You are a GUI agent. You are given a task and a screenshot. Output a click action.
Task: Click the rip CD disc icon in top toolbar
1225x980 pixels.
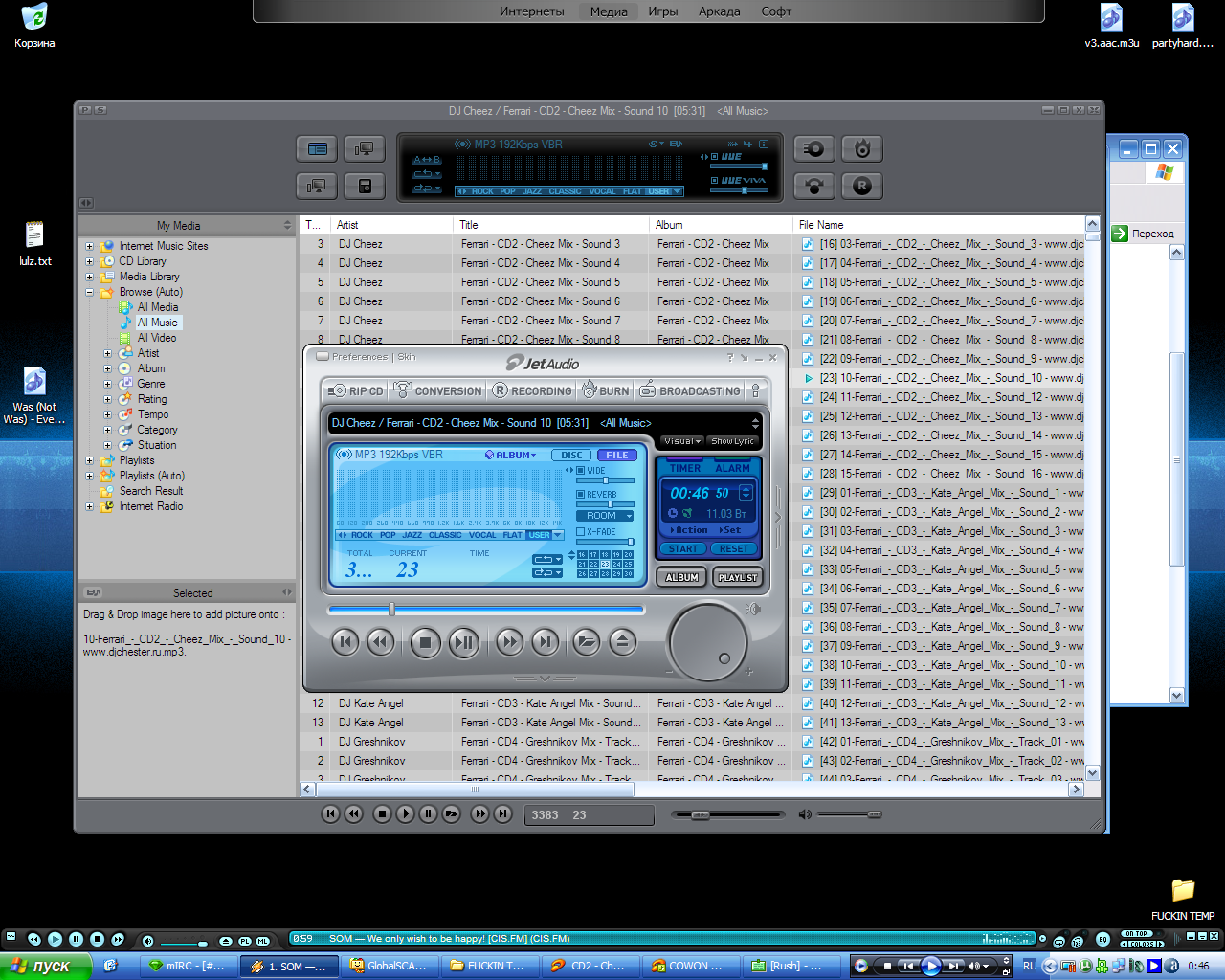[x=813, y=148]
